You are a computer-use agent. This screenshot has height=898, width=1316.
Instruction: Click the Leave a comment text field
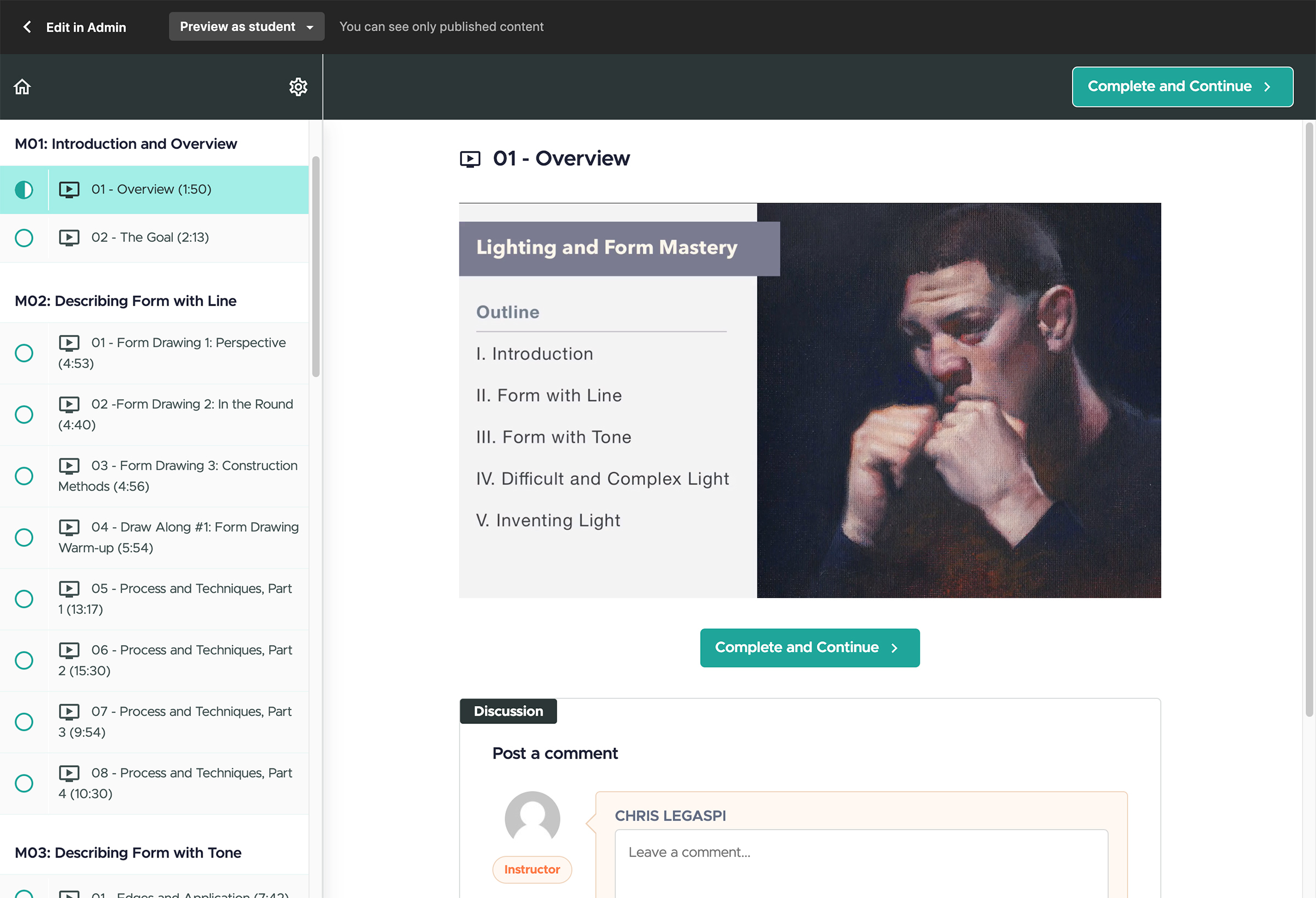[861, 863]
